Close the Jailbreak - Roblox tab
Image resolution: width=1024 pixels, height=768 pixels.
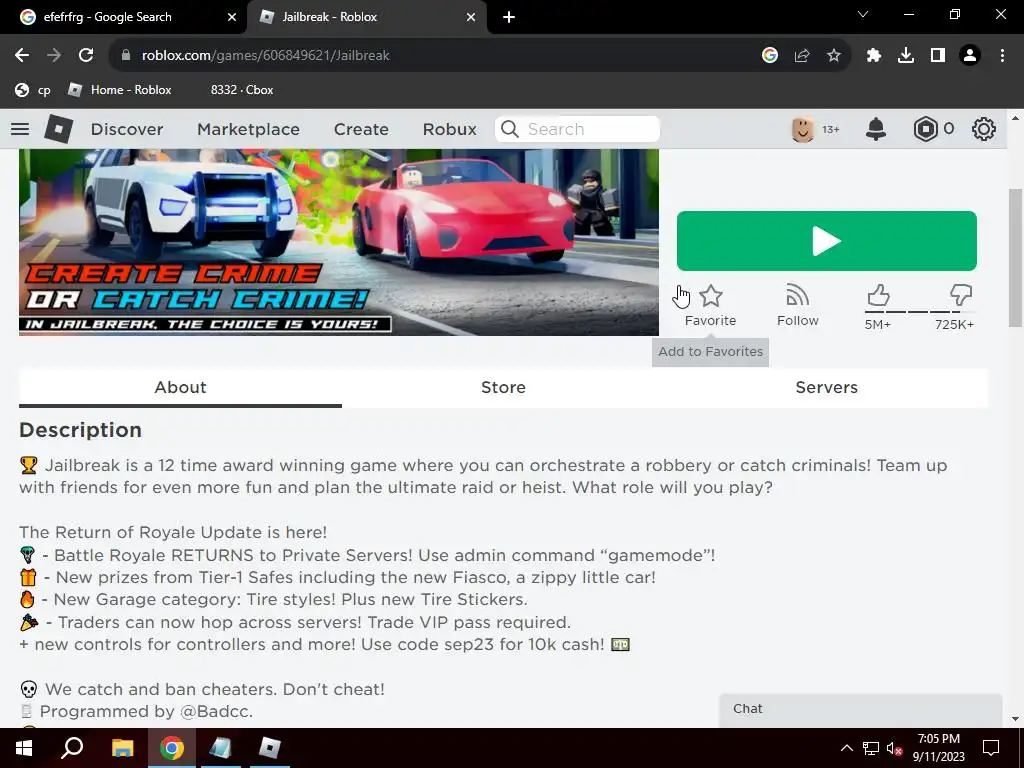pyautogui.click(x=471, y=18)
